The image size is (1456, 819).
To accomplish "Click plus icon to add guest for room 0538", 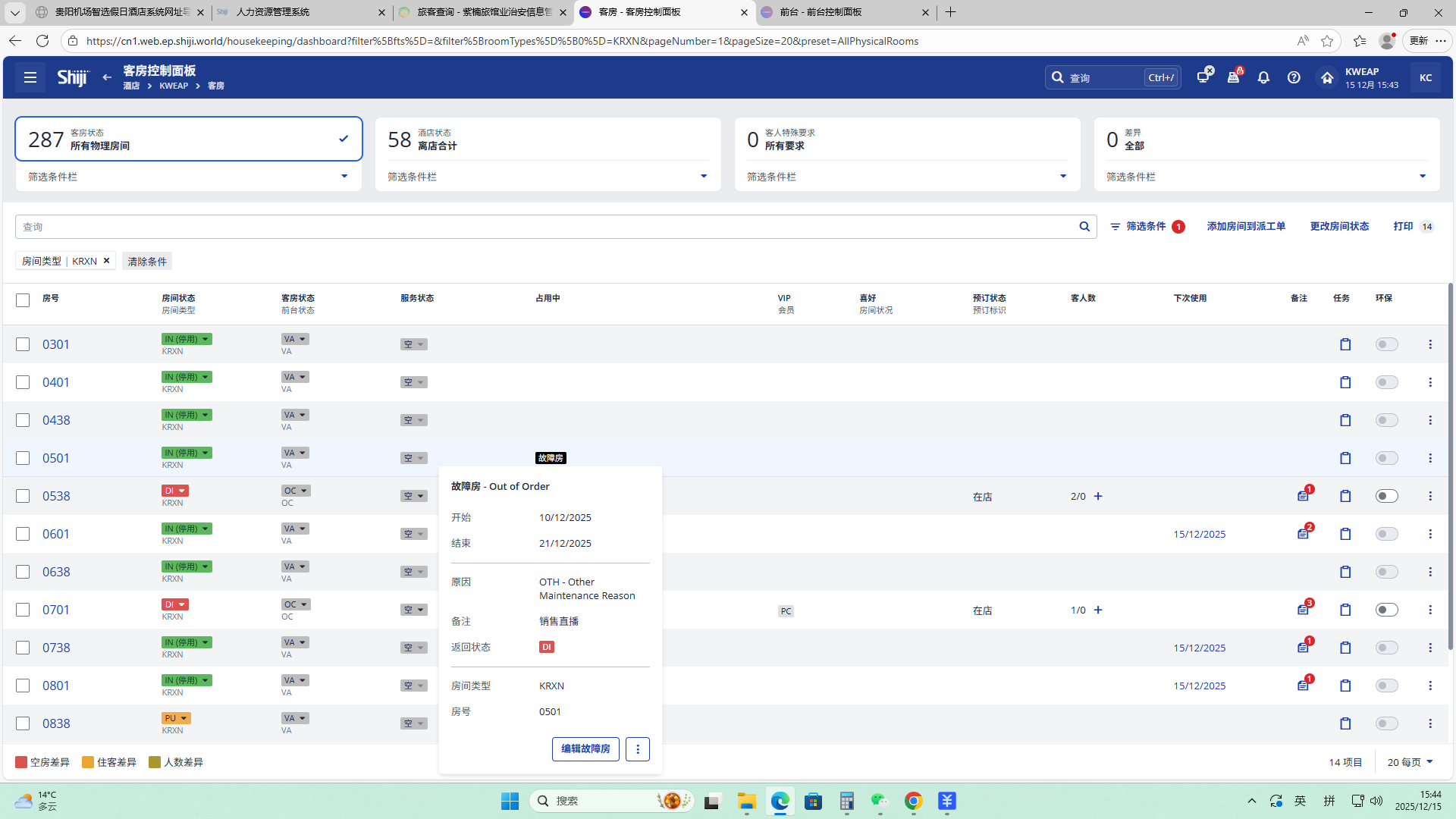I will [x=1098, y=496].
